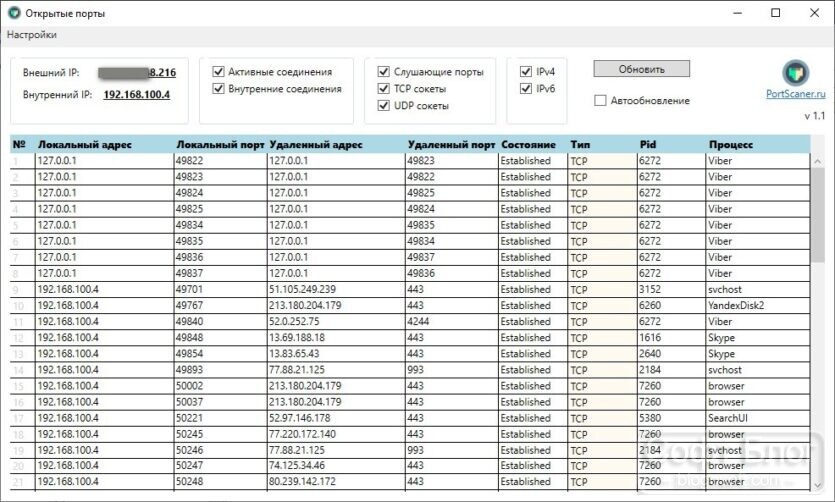Toggle Слушающие порты checkbox
The image size is (835, 502).
pos(383,71)
